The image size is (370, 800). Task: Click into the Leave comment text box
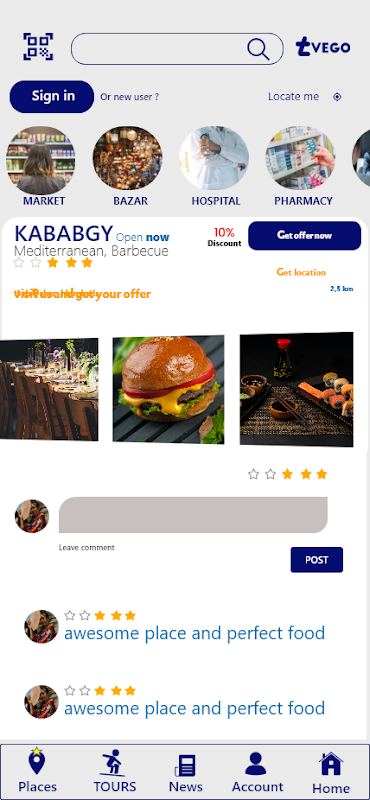pyautogui.click(x=193, y=515)
